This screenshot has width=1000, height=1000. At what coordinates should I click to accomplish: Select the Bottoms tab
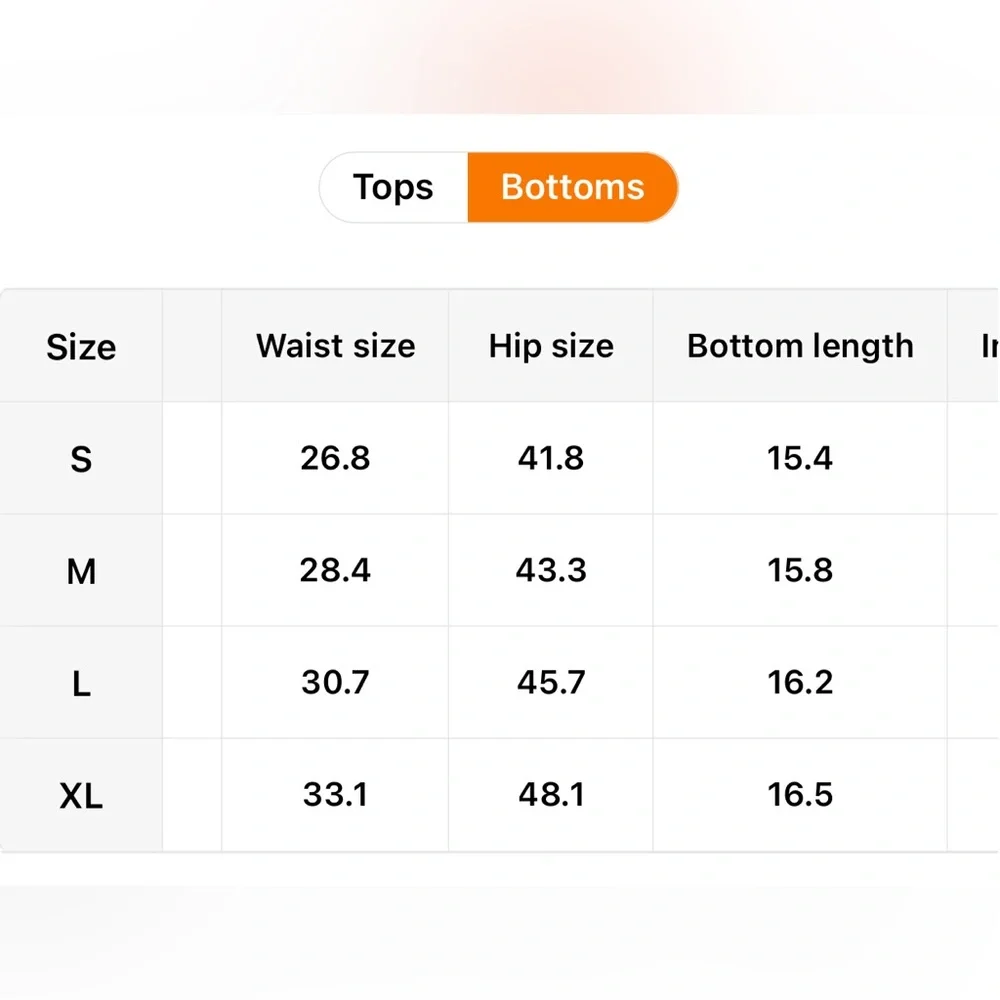point(572,187)
